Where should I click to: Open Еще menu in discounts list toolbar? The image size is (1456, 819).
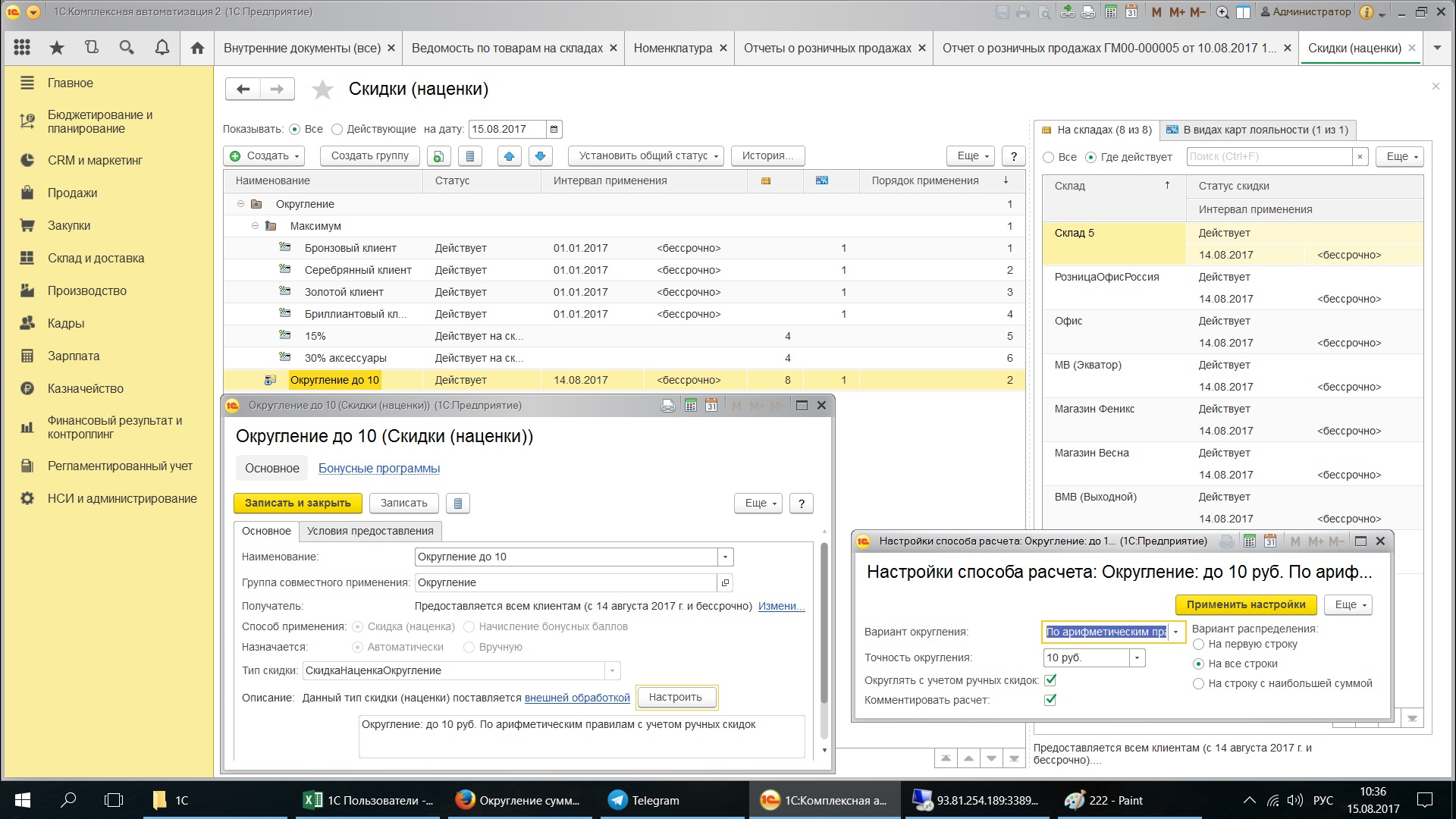970,155
